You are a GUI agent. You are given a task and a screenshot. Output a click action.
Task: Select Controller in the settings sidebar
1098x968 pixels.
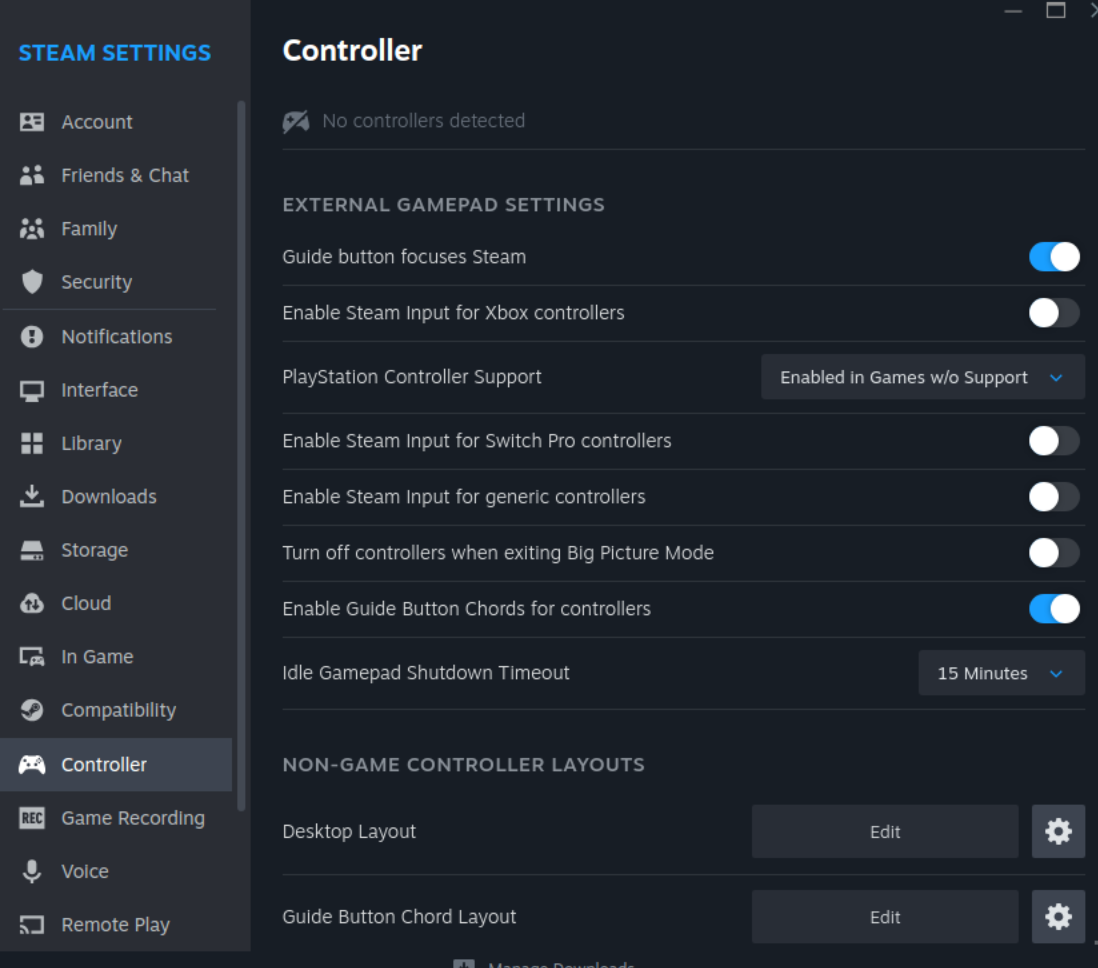pyautogui.click(x=116, y=764)
